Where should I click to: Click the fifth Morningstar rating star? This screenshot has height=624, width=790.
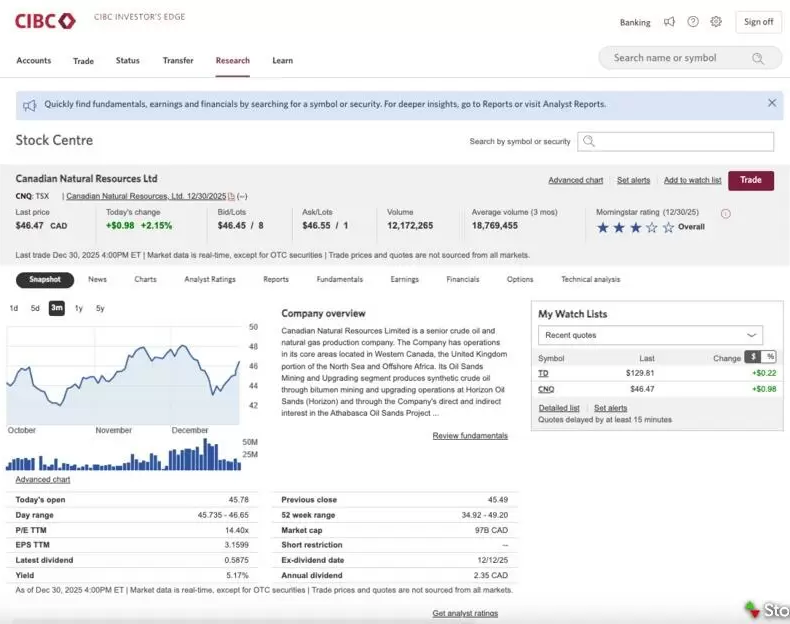[668, 227]
